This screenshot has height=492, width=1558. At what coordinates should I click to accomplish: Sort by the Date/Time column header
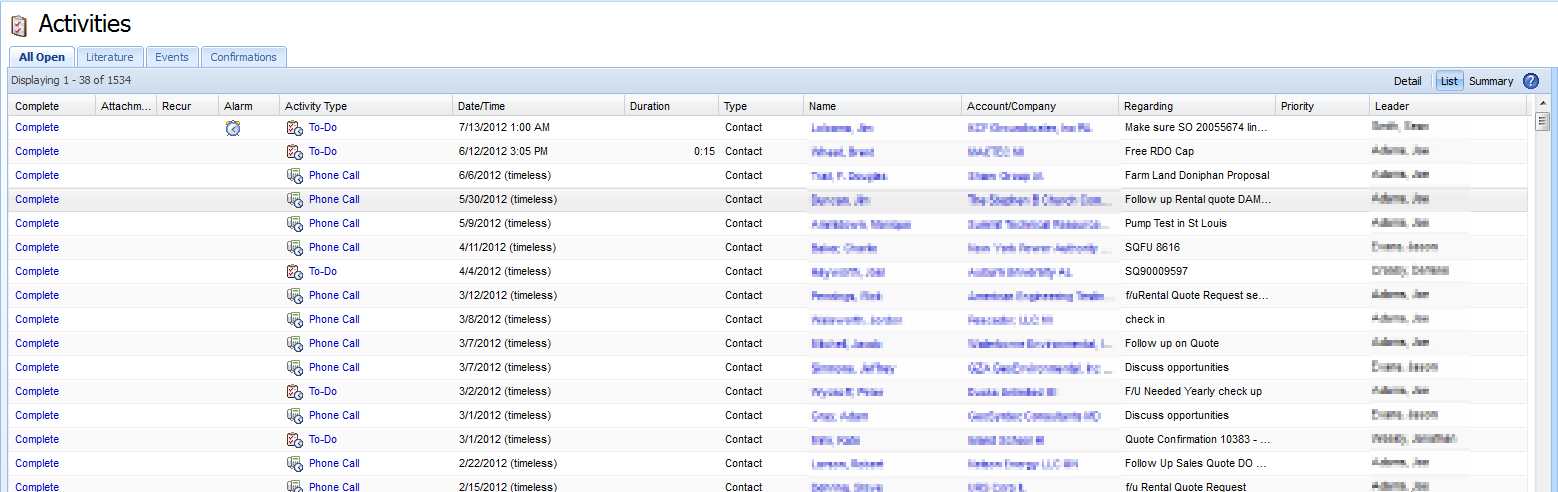481,106
